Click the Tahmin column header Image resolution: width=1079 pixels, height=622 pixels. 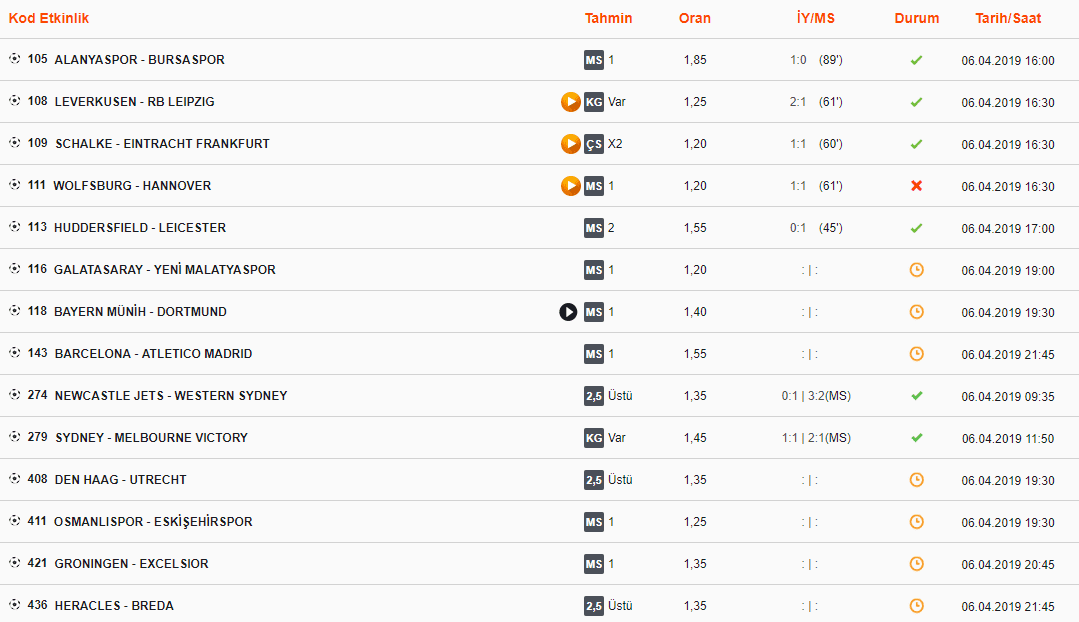tap(608, 19)
